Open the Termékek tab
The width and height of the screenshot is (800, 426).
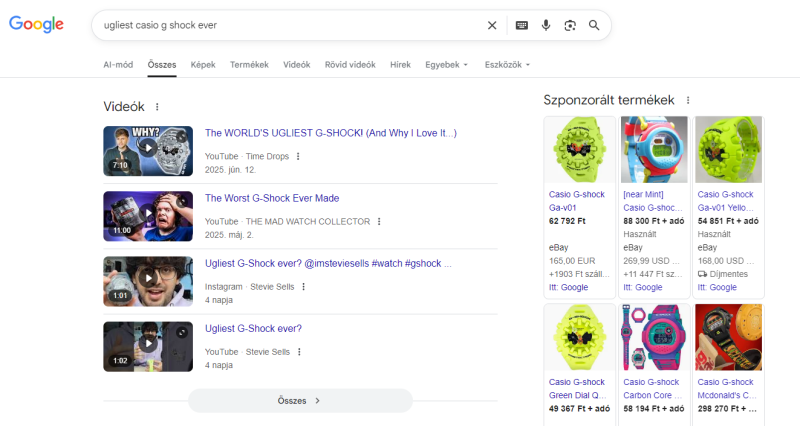pyautogui.click(x=249, y=65)
